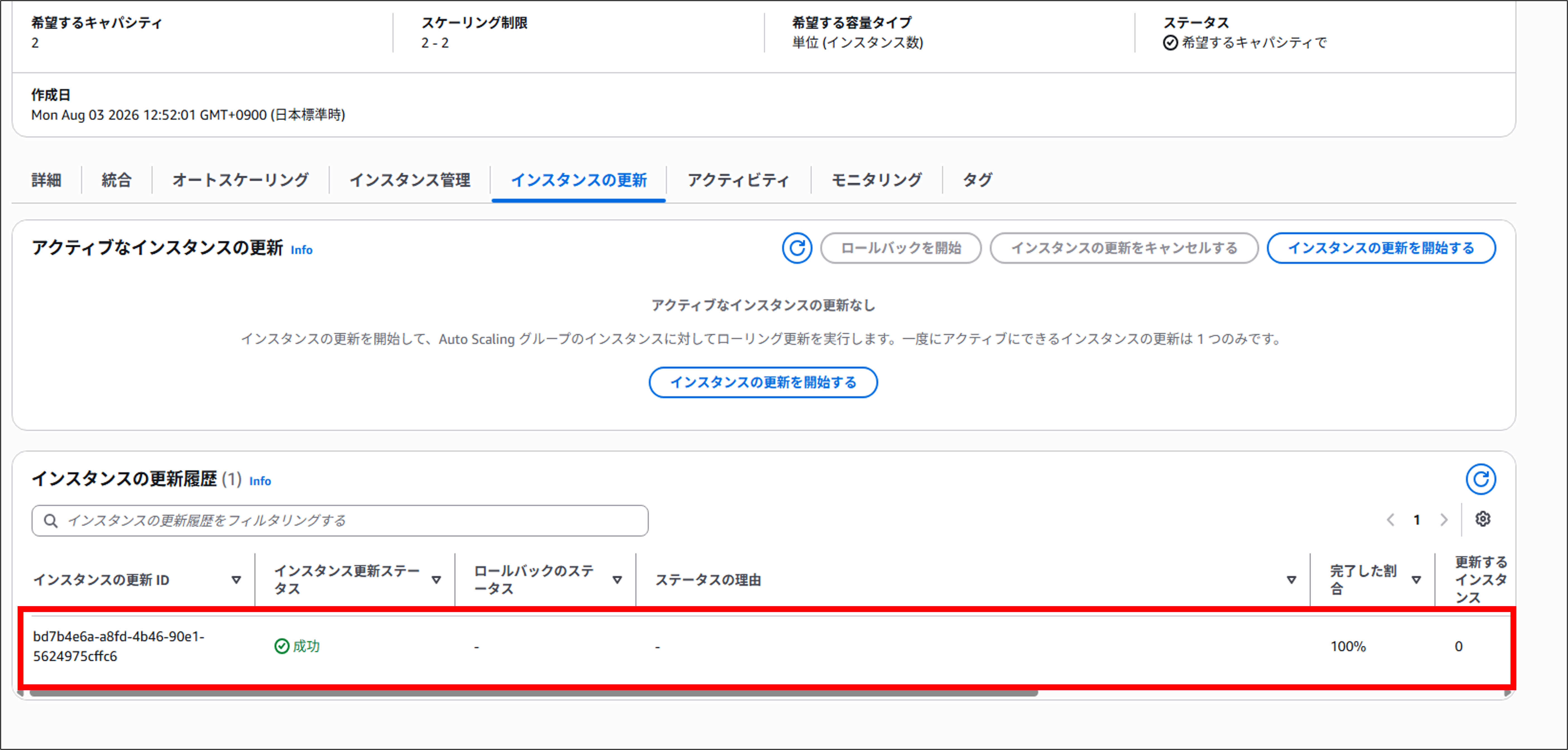Image resolution: width=1568 pixels, height=750 pixels.
Task: Go to next history page
Action: coord(1444,520)
